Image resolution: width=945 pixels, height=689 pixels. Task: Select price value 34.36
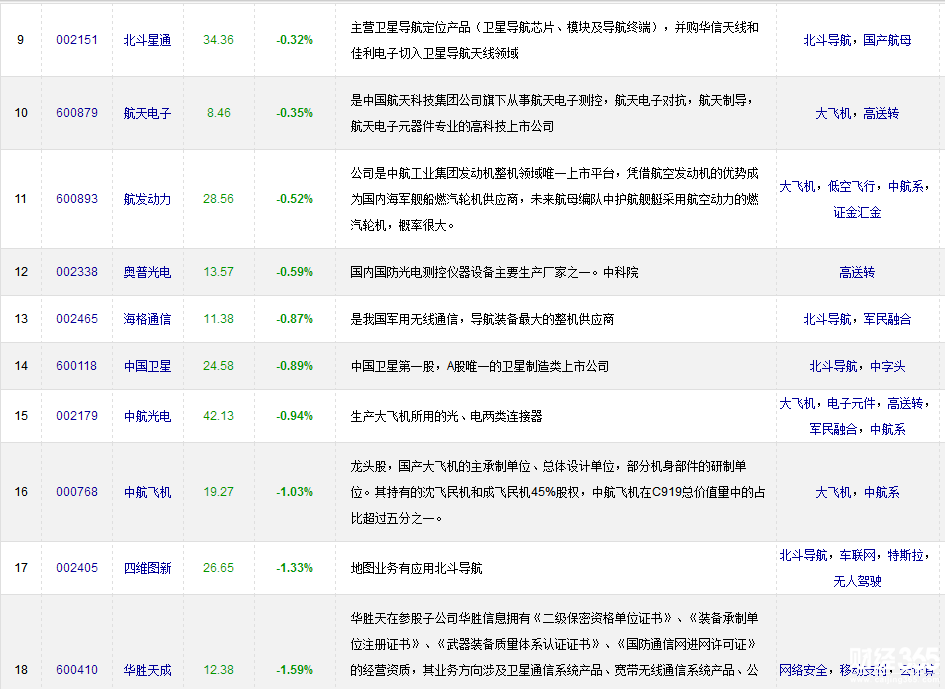[218, 40]
